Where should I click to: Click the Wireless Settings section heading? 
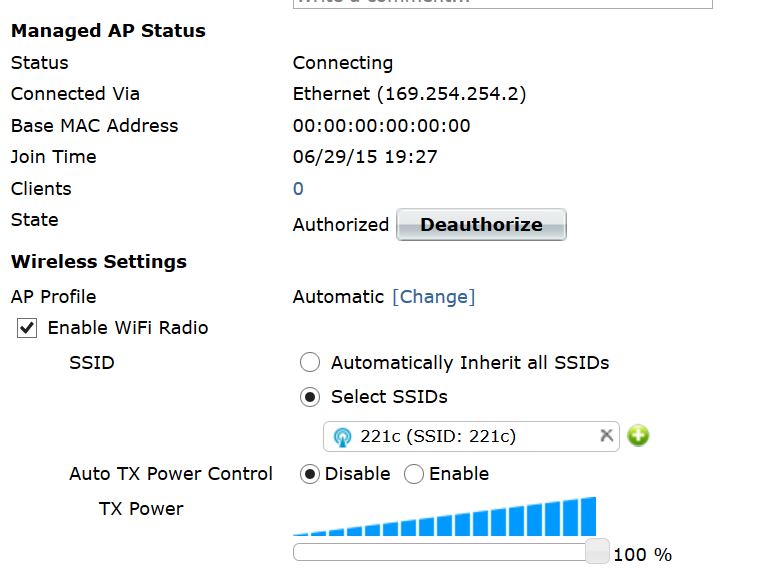[x=99, y=262]
